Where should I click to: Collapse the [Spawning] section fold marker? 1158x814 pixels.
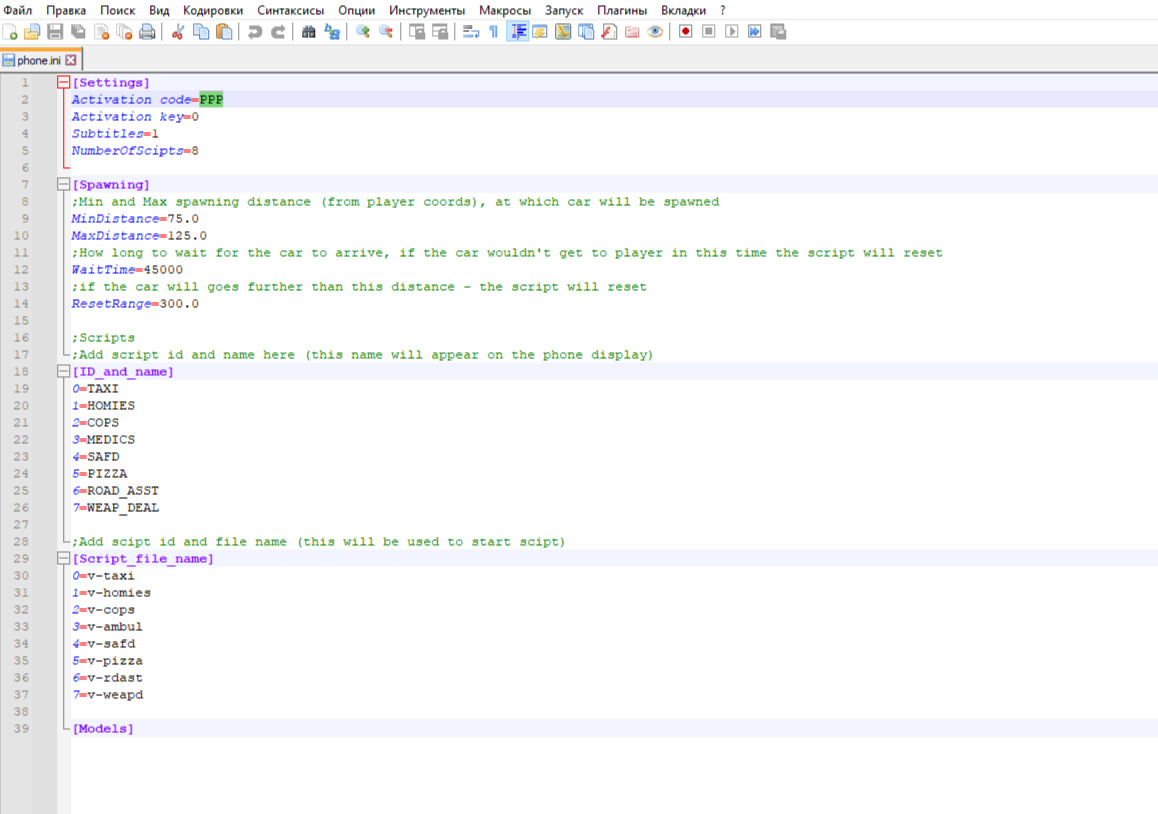coord(64,185)
